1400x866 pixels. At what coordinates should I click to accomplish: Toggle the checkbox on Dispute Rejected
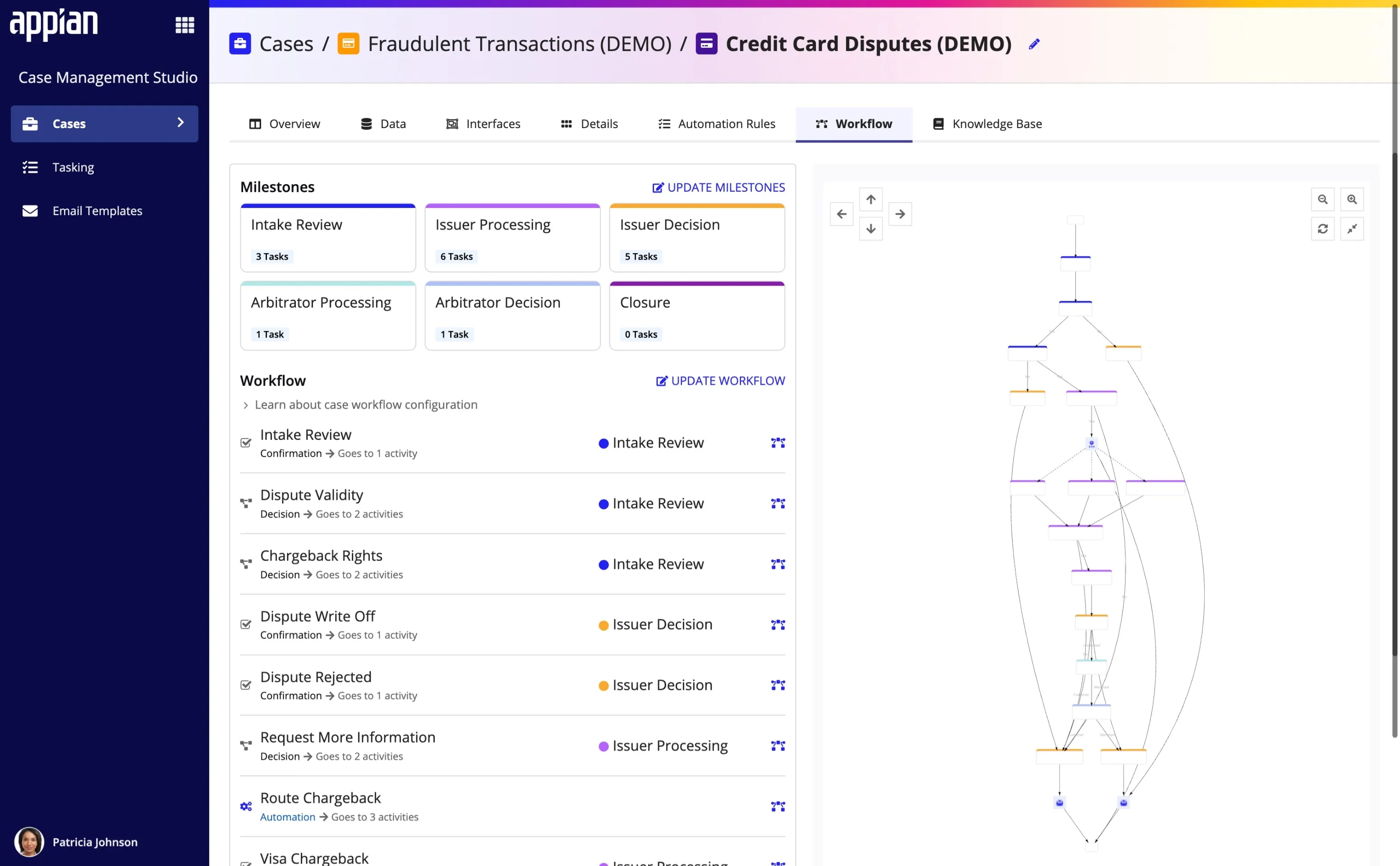tap(246, 685)
